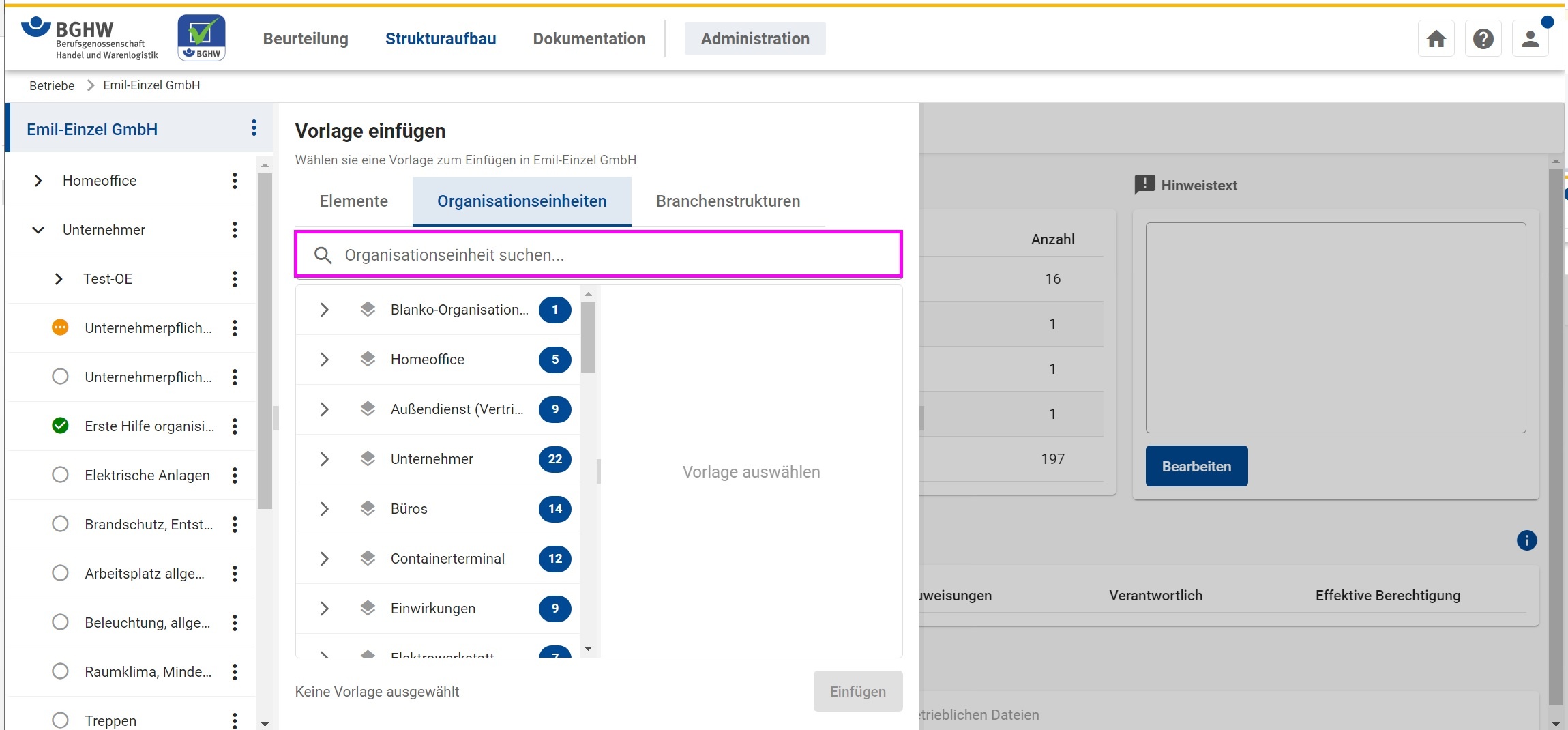1568x730 pixels.
Task: Select the Elektrische Anlagen status circle
Action: (60, 475)
